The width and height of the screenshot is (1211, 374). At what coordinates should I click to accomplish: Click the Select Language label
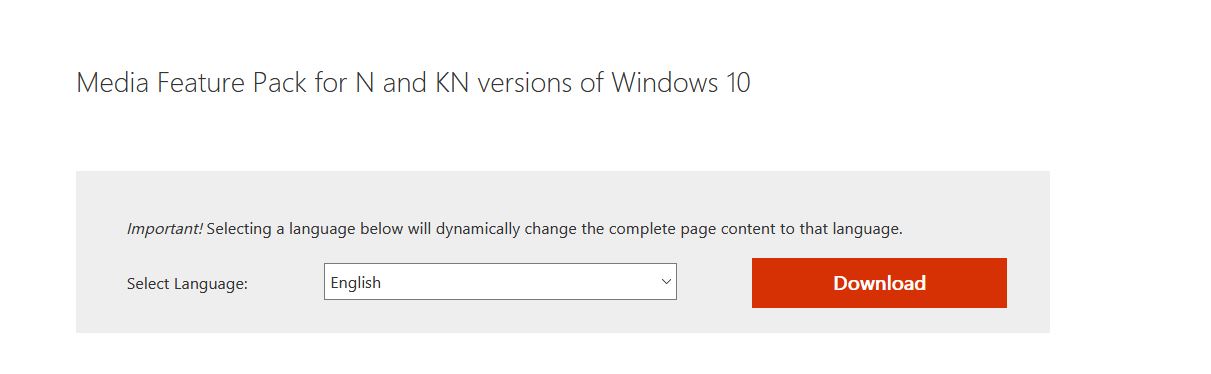click(x=187, y=284)
